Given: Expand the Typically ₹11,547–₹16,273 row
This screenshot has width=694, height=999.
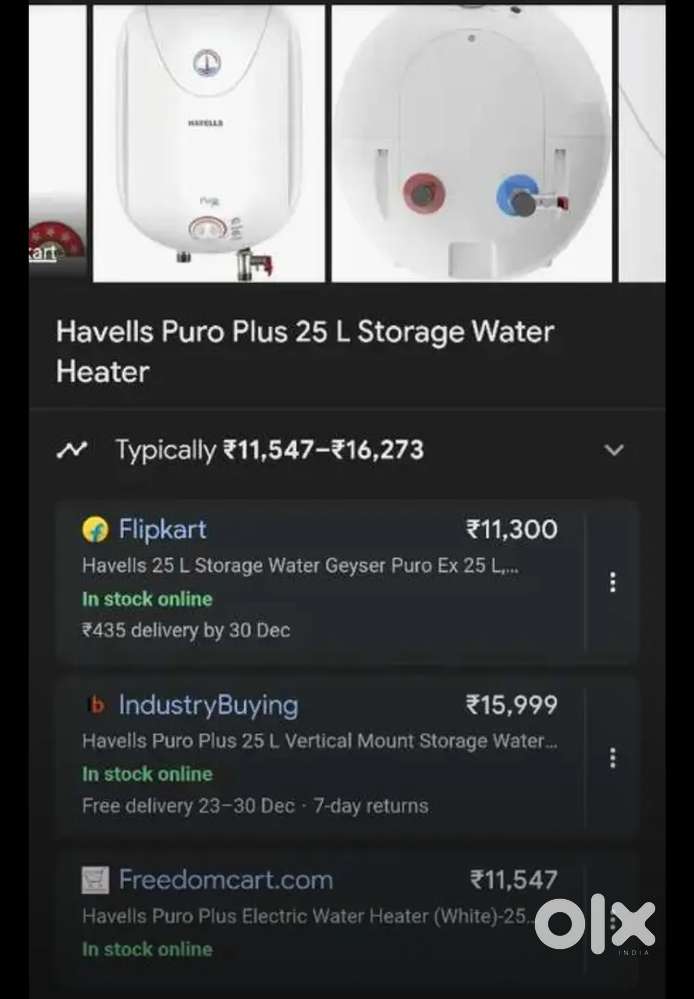Looking at the screenshot, I should [x=270, y=450].
